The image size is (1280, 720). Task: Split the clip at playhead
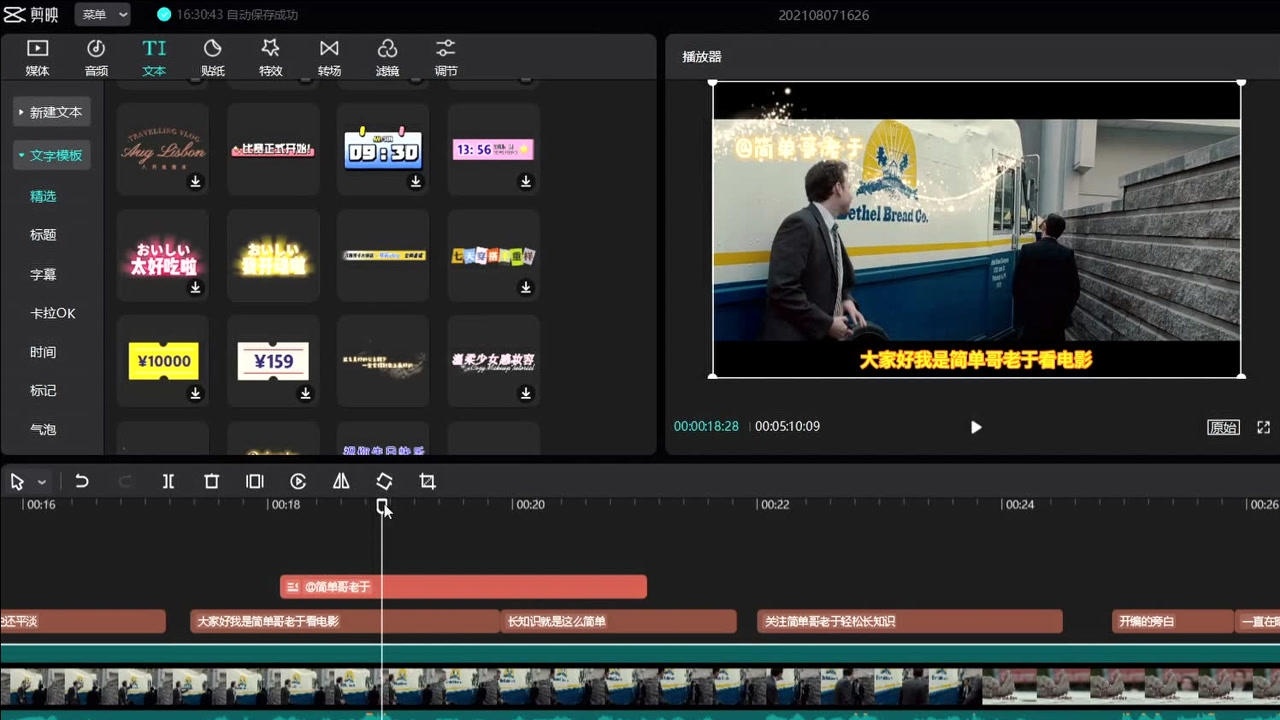(x=168, y=482)
